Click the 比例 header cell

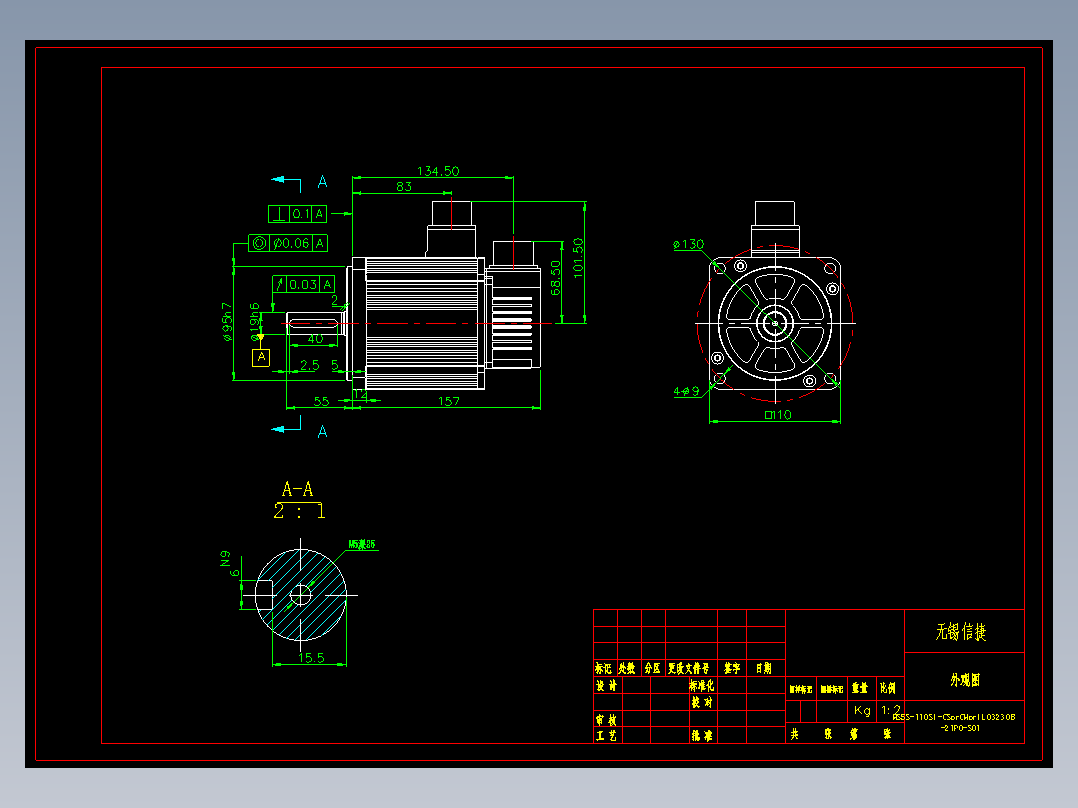coord(888,688)
